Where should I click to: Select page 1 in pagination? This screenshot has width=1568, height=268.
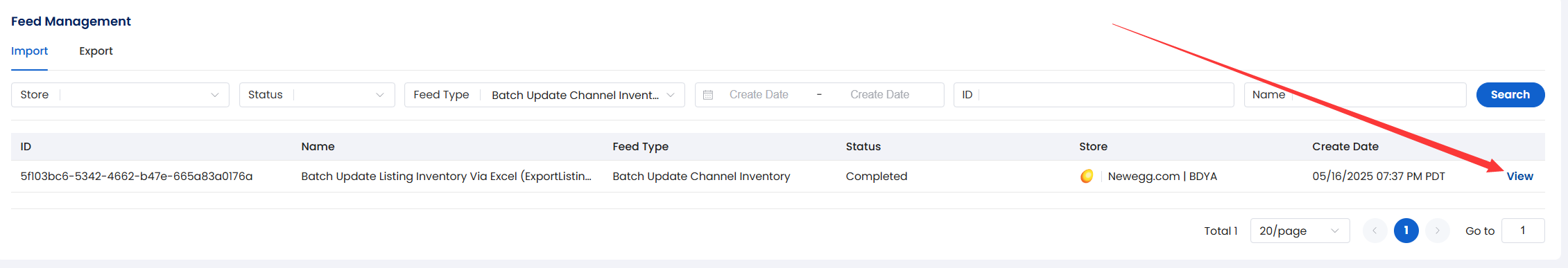(1406, 231)
